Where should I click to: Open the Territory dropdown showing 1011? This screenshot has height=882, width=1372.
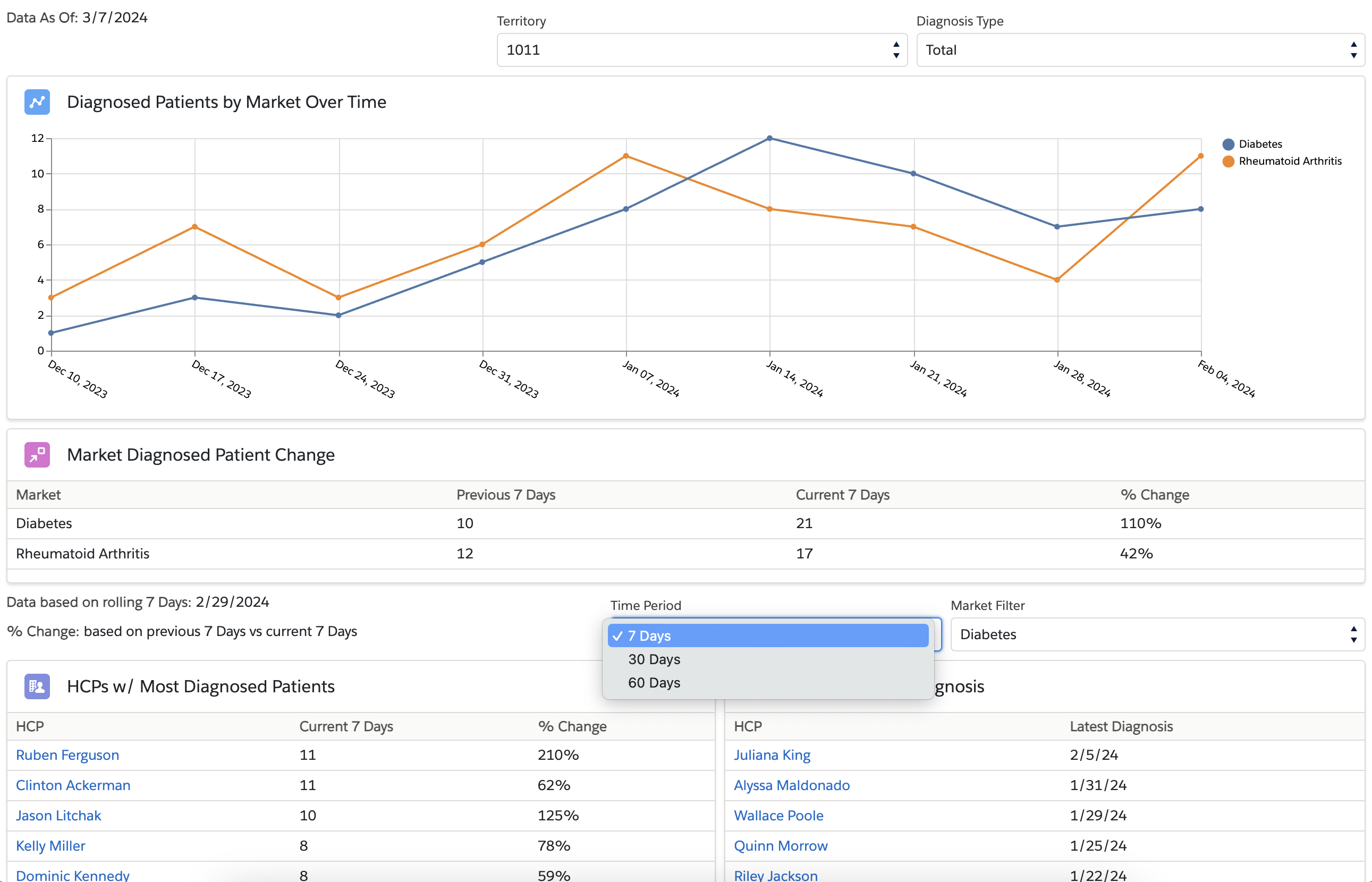point(701,50)
